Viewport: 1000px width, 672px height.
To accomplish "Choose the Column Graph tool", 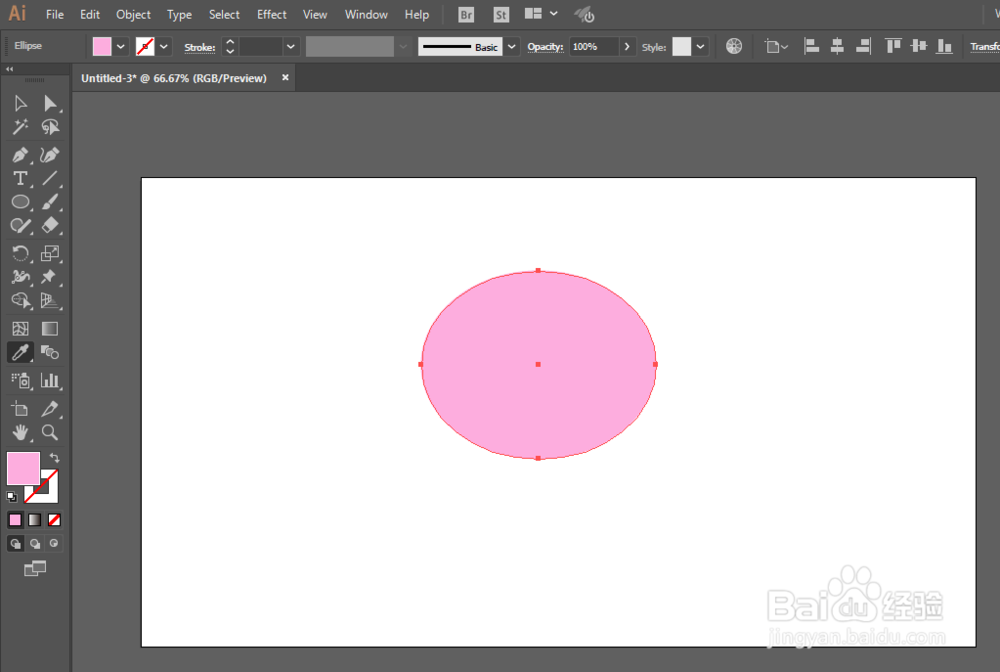I will click(50, 381).
